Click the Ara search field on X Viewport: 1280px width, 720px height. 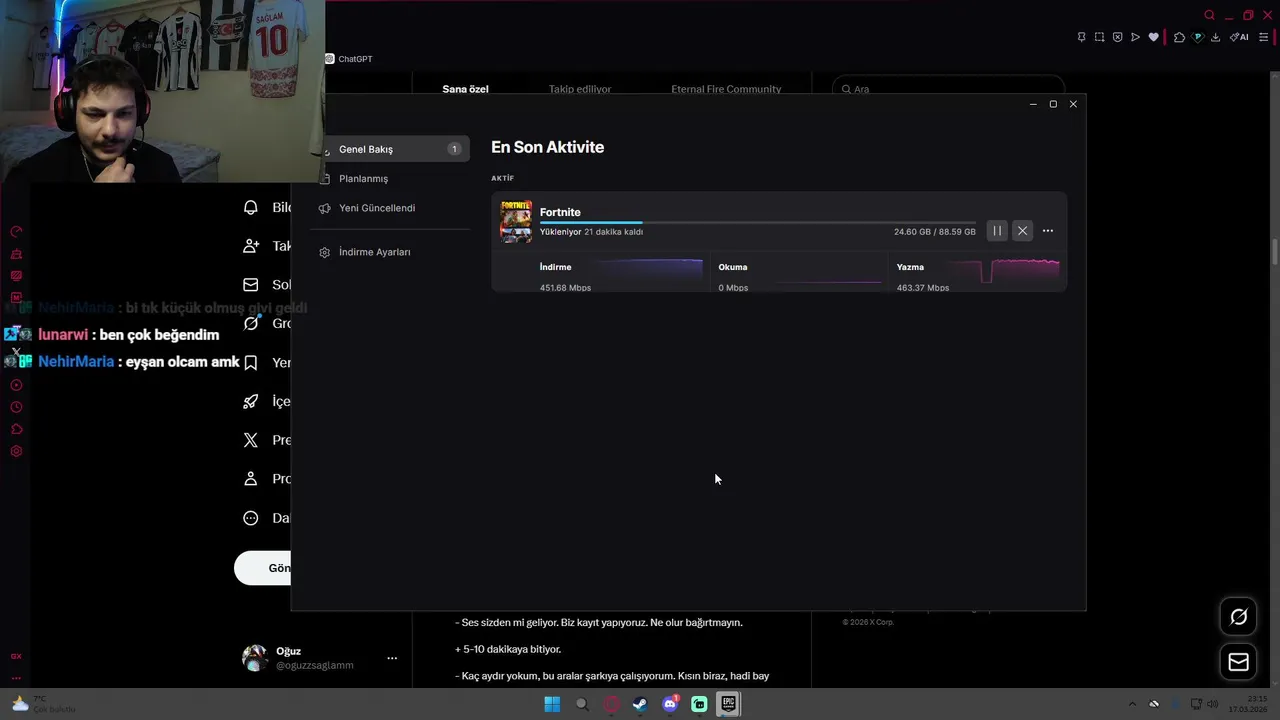click(948, 89)
